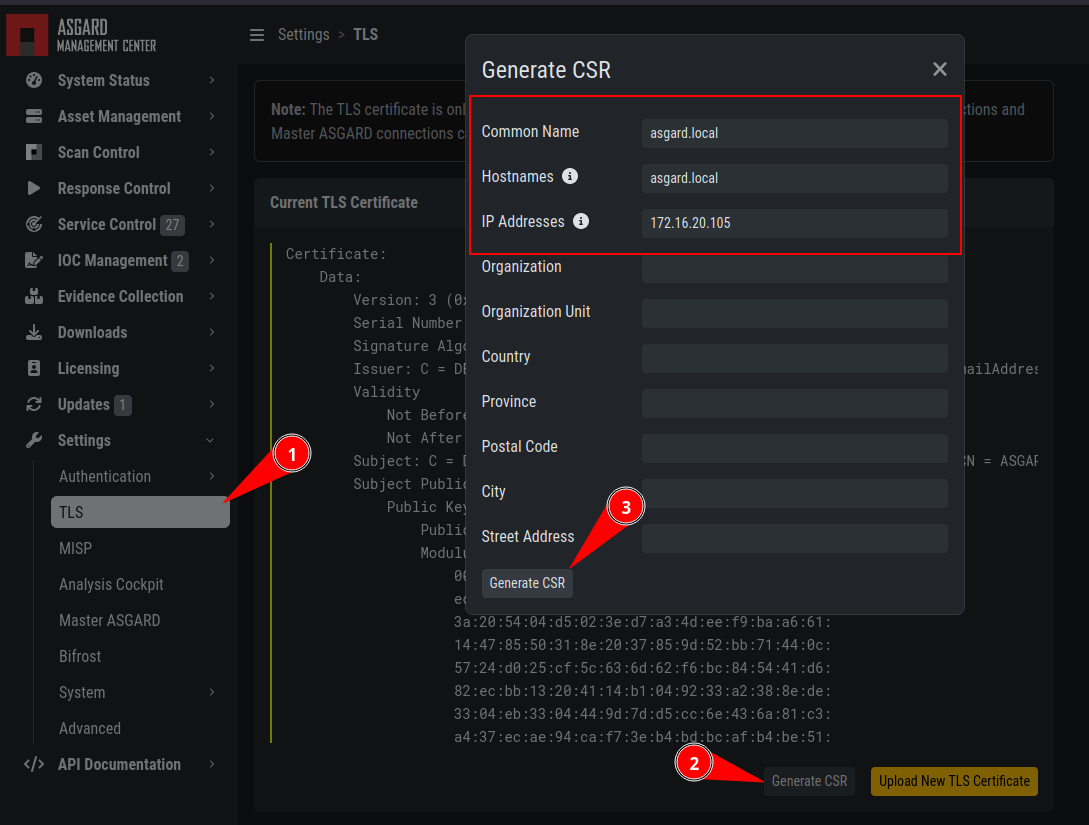Toggle the hamburger menu icon

tap(257, 35)
